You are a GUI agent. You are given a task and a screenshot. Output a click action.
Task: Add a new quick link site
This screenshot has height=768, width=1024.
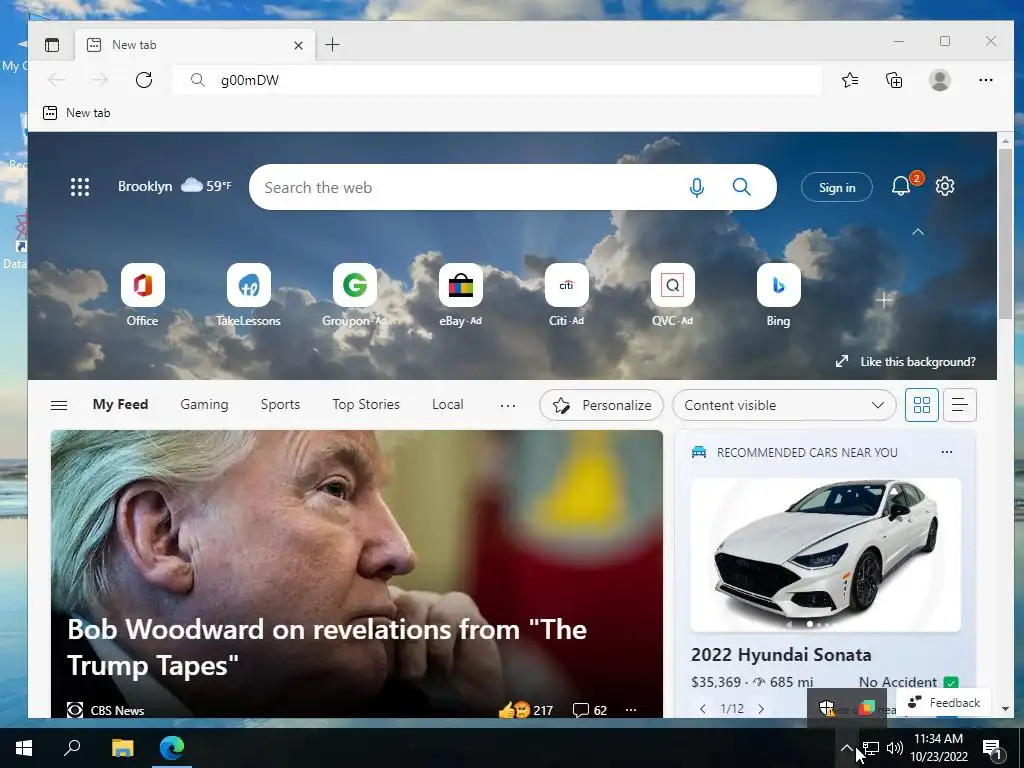click(884, 300)
